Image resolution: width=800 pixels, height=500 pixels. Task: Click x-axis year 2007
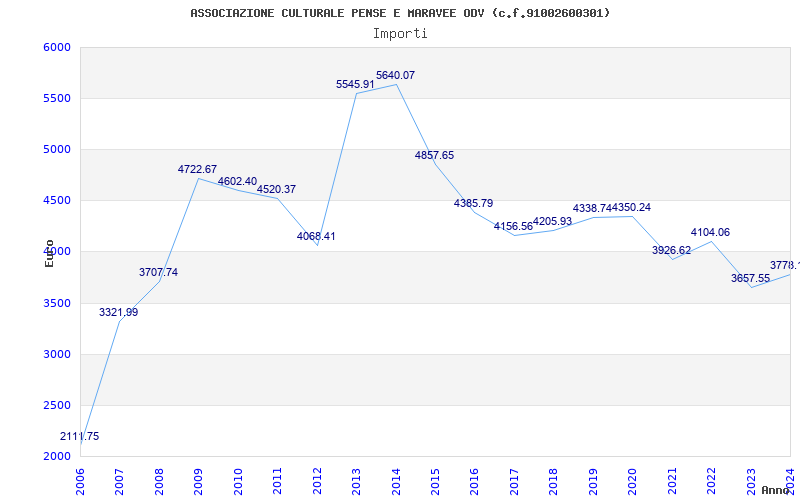coord(119,482)
